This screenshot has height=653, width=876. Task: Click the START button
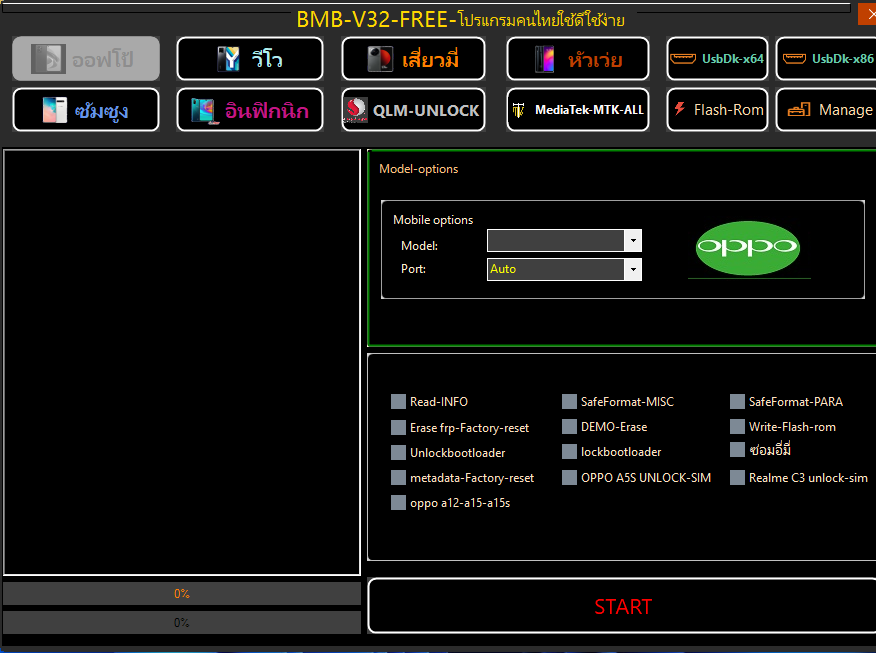622,606
